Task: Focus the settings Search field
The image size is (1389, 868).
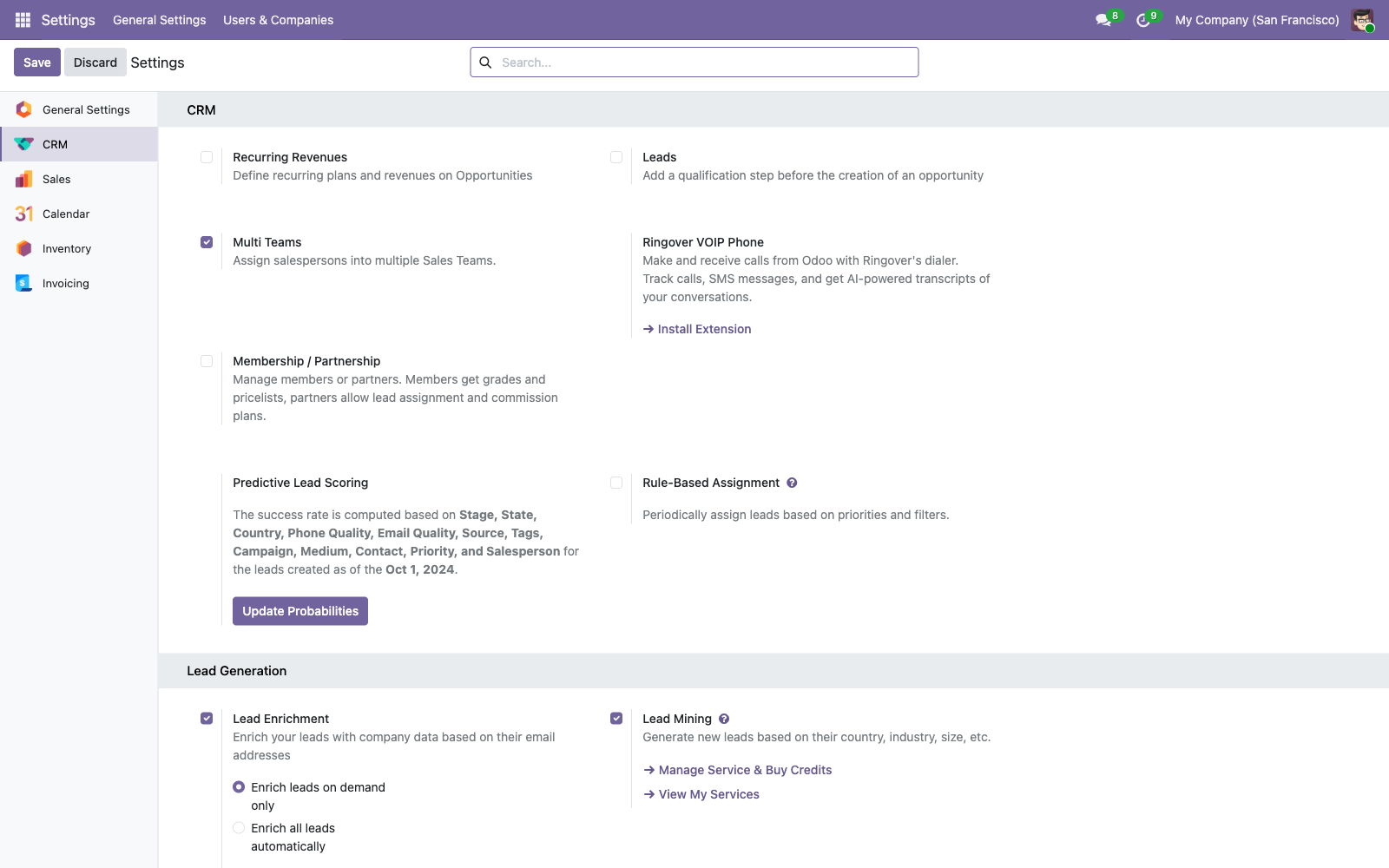Action: pos(694,62)
